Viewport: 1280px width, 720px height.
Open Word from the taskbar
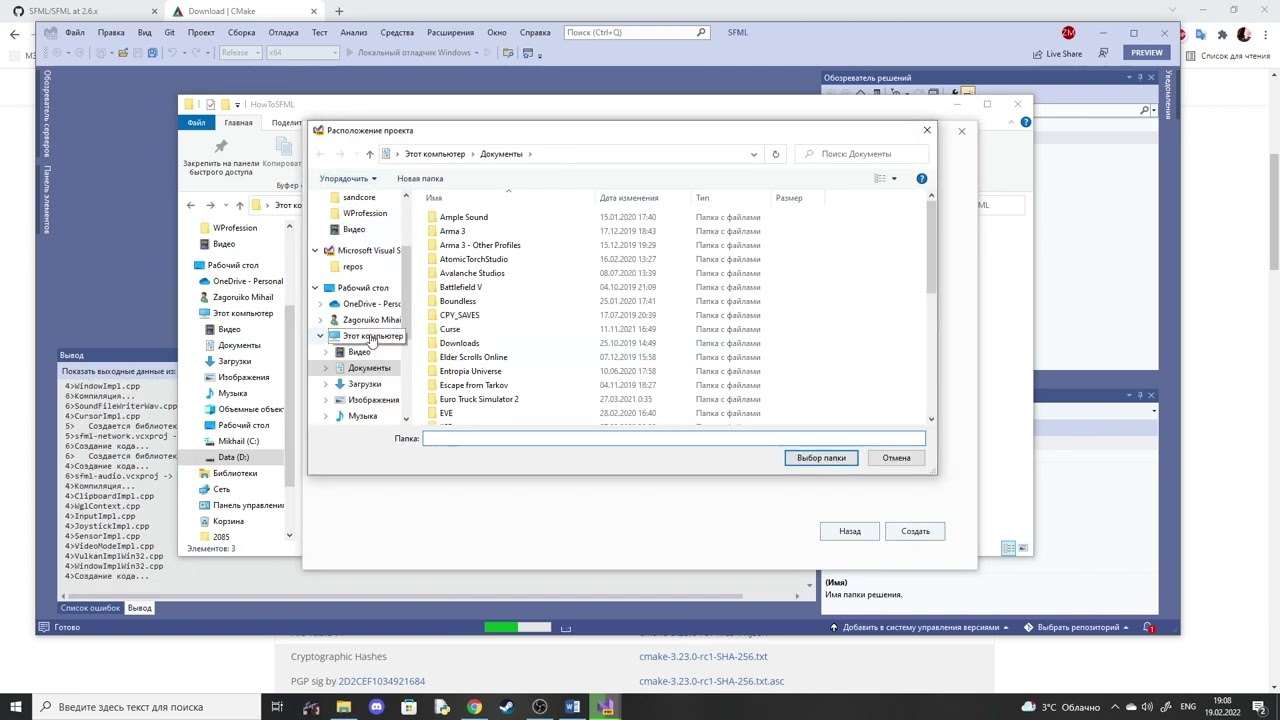(572, 707)
